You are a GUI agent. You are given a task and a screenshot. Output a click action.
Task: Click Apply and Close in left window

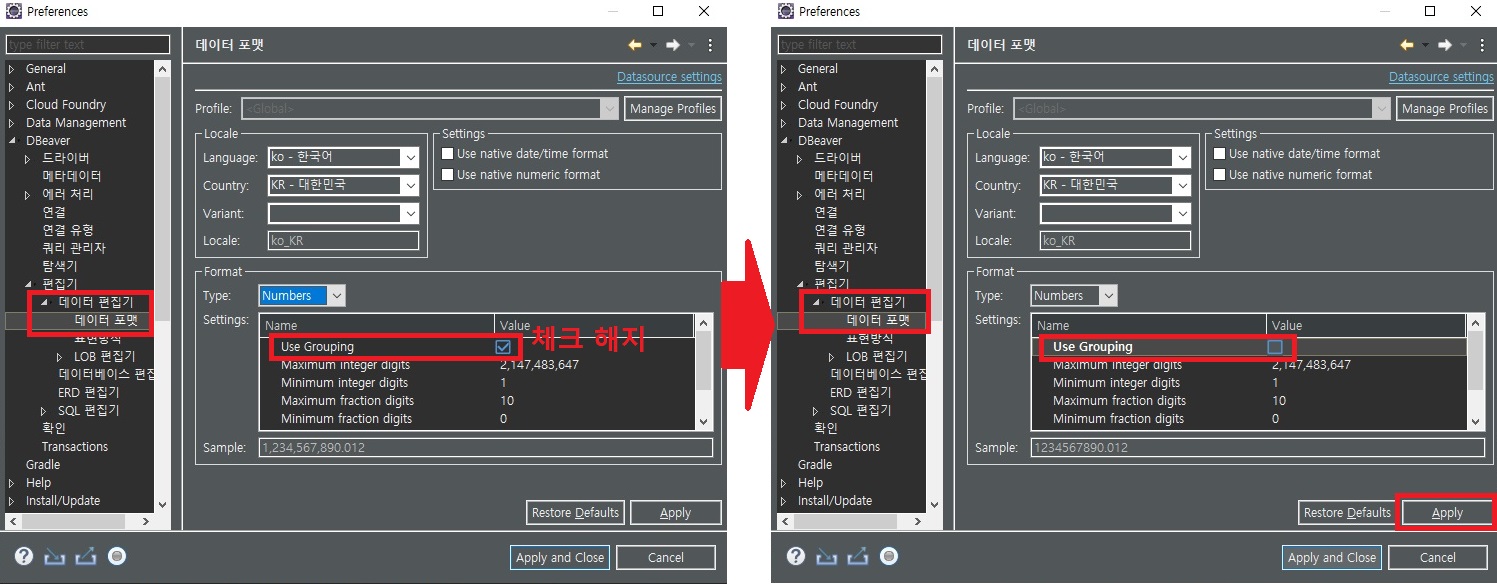click(x=560, y=558)
